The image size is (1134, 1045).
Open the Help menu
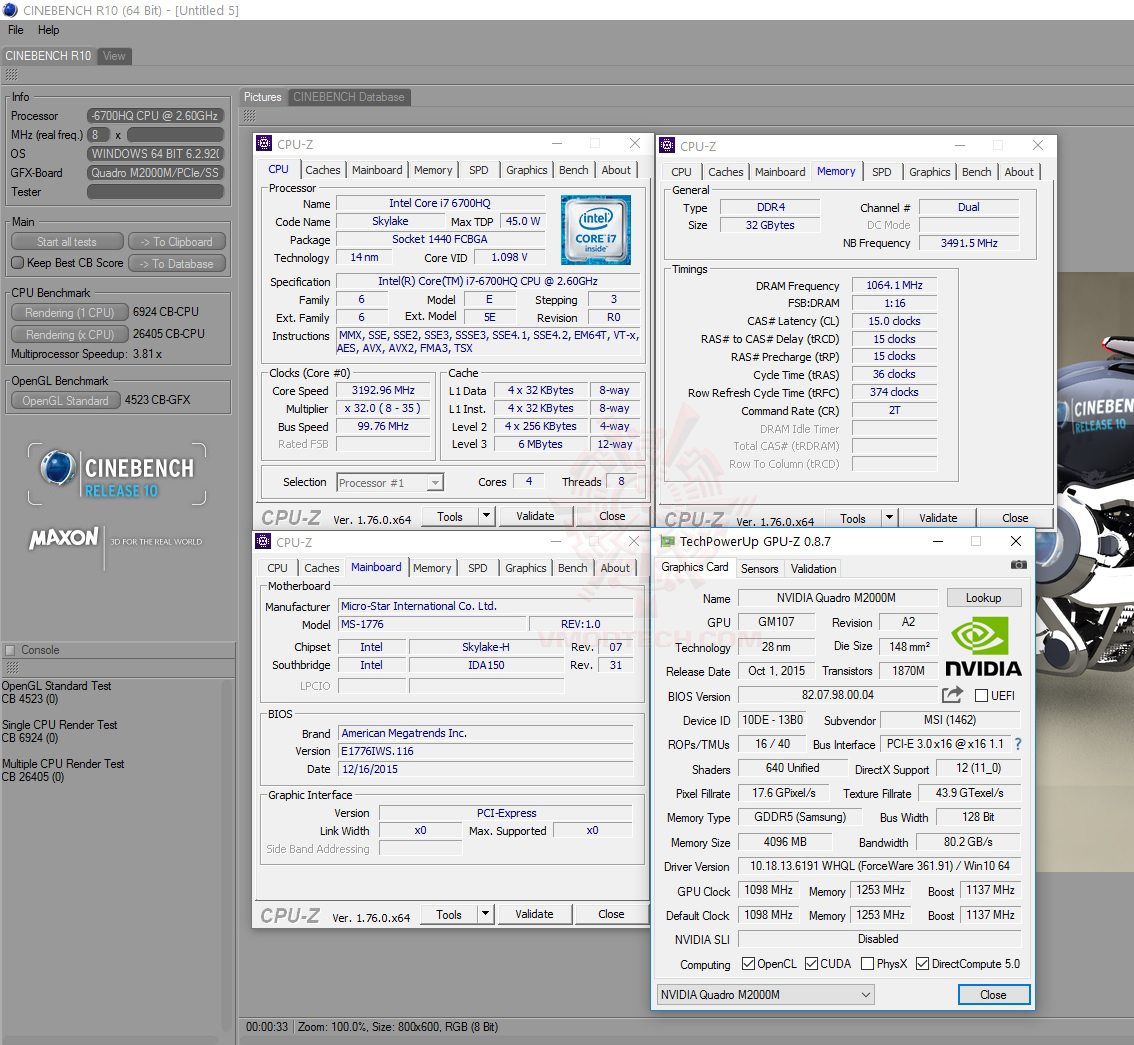pos(48,30)
